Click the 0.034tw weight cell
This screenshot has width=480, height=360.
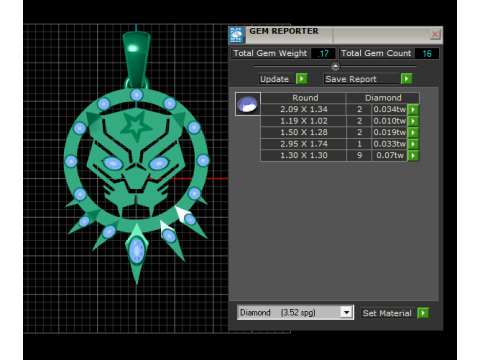point(389,109)
